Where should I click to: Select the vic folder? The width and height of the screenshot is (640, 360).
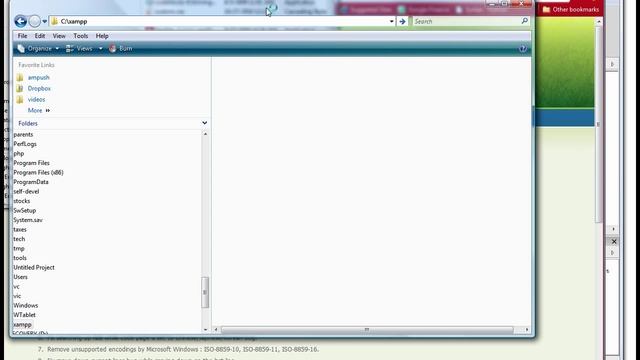[17, 296]
